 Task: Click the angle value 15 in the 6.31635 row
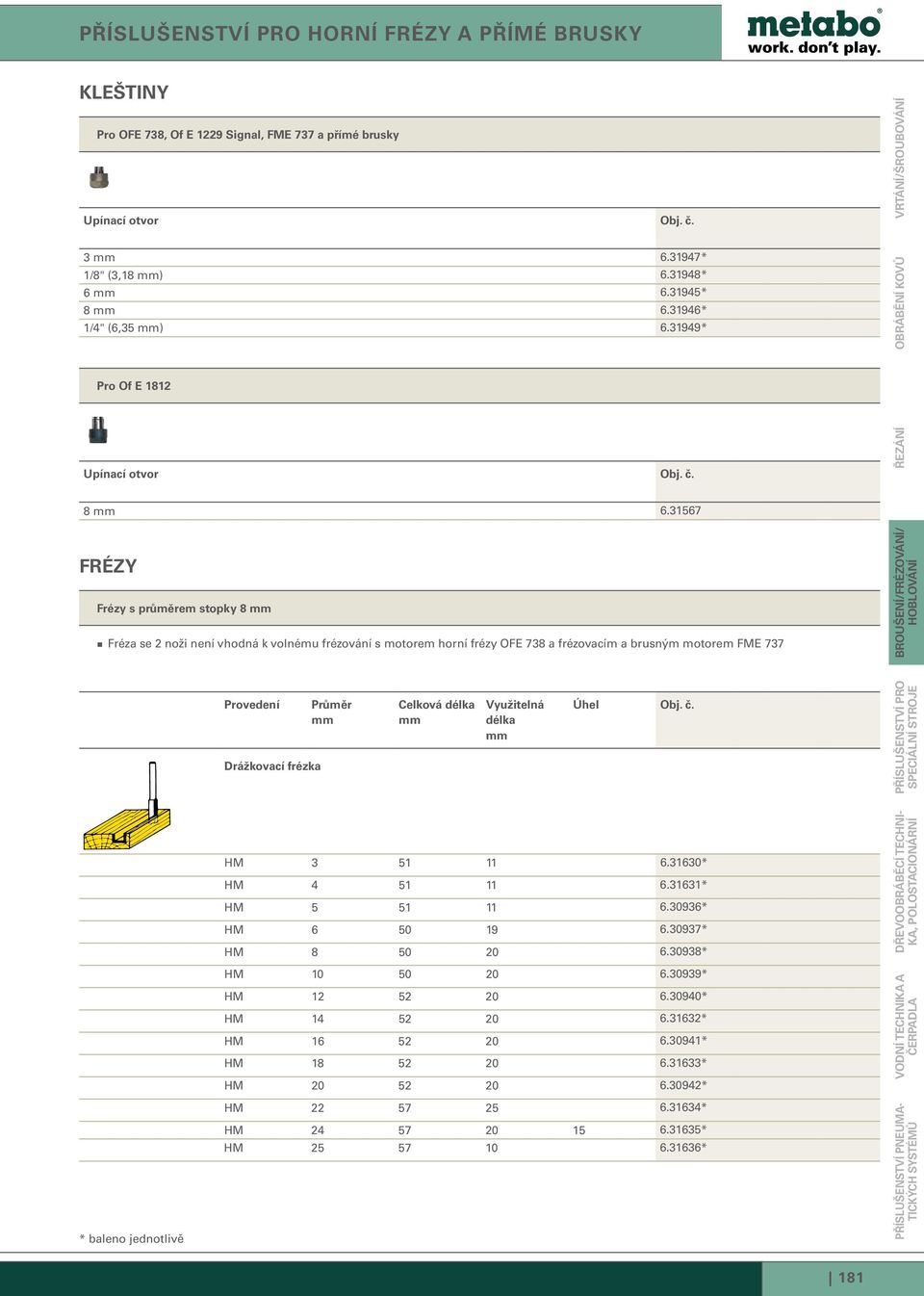point(579,1130)
